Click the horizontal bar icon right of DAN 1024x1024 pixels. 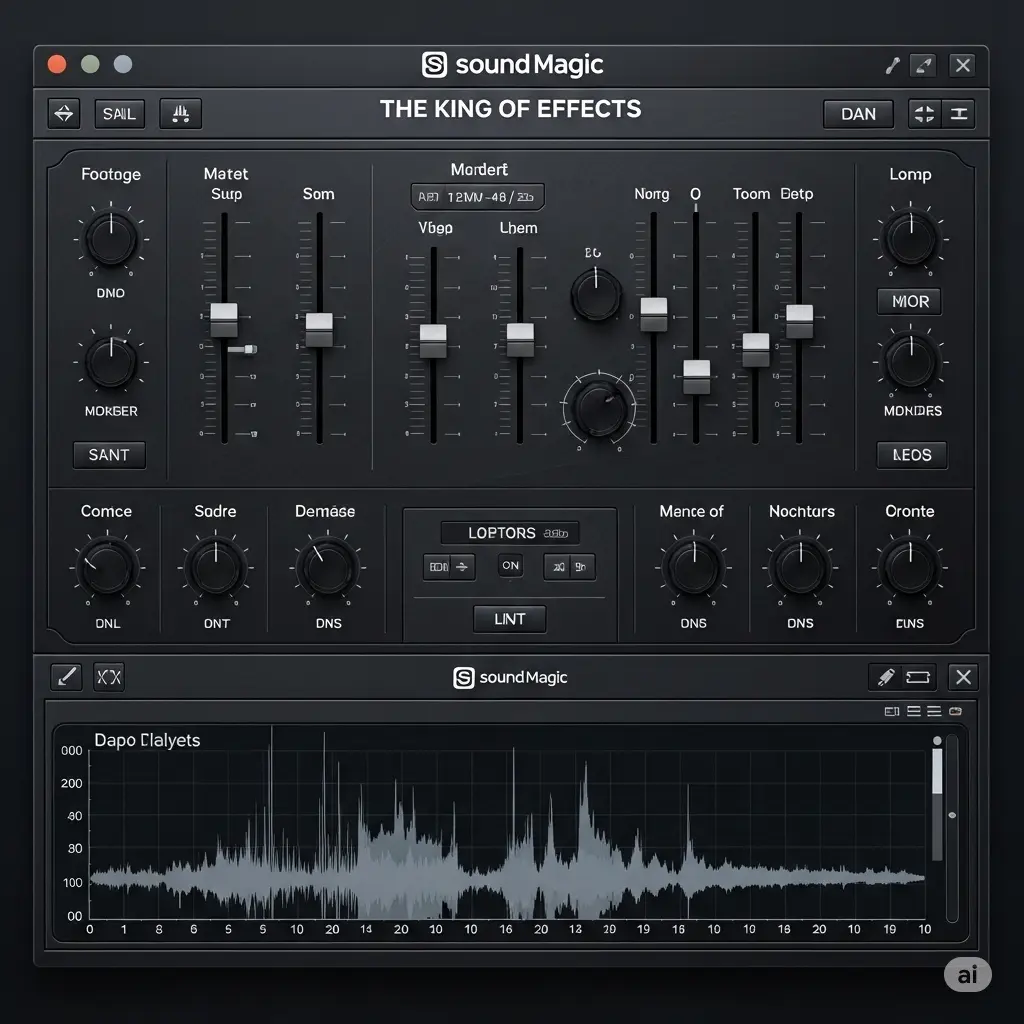tap(959, 114)
